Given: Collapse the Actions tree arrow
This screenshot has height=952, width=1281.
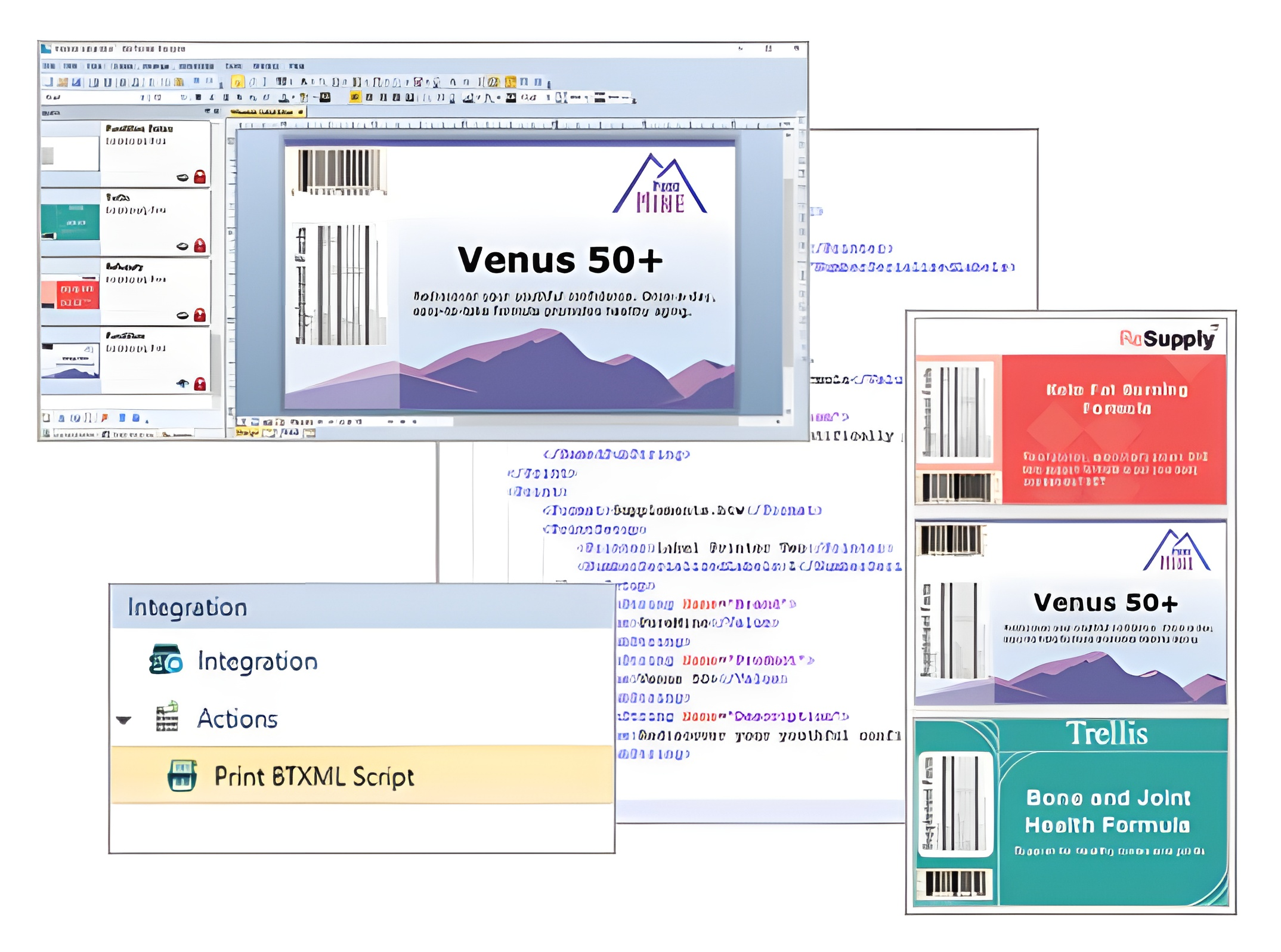Looking at the screenshot, I should click(124, 720).
